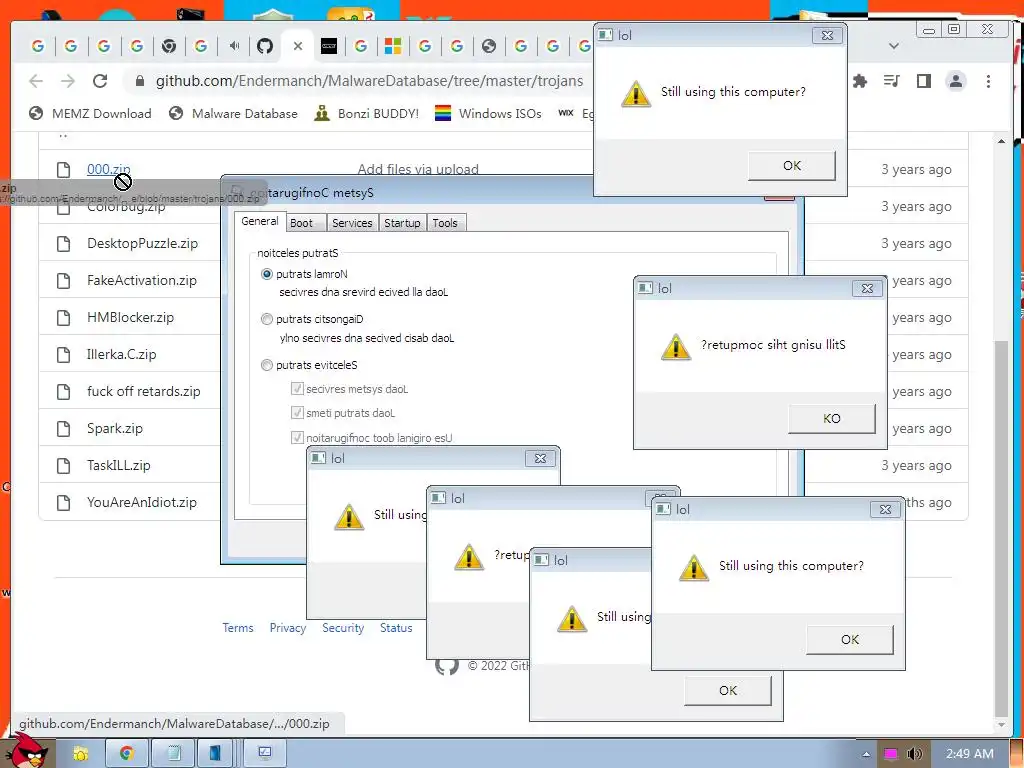This screenshot has width=1024, height=768.
Task: Click file icon beside DesktopPuzzle.zip
Action: [x=63, y=244]
